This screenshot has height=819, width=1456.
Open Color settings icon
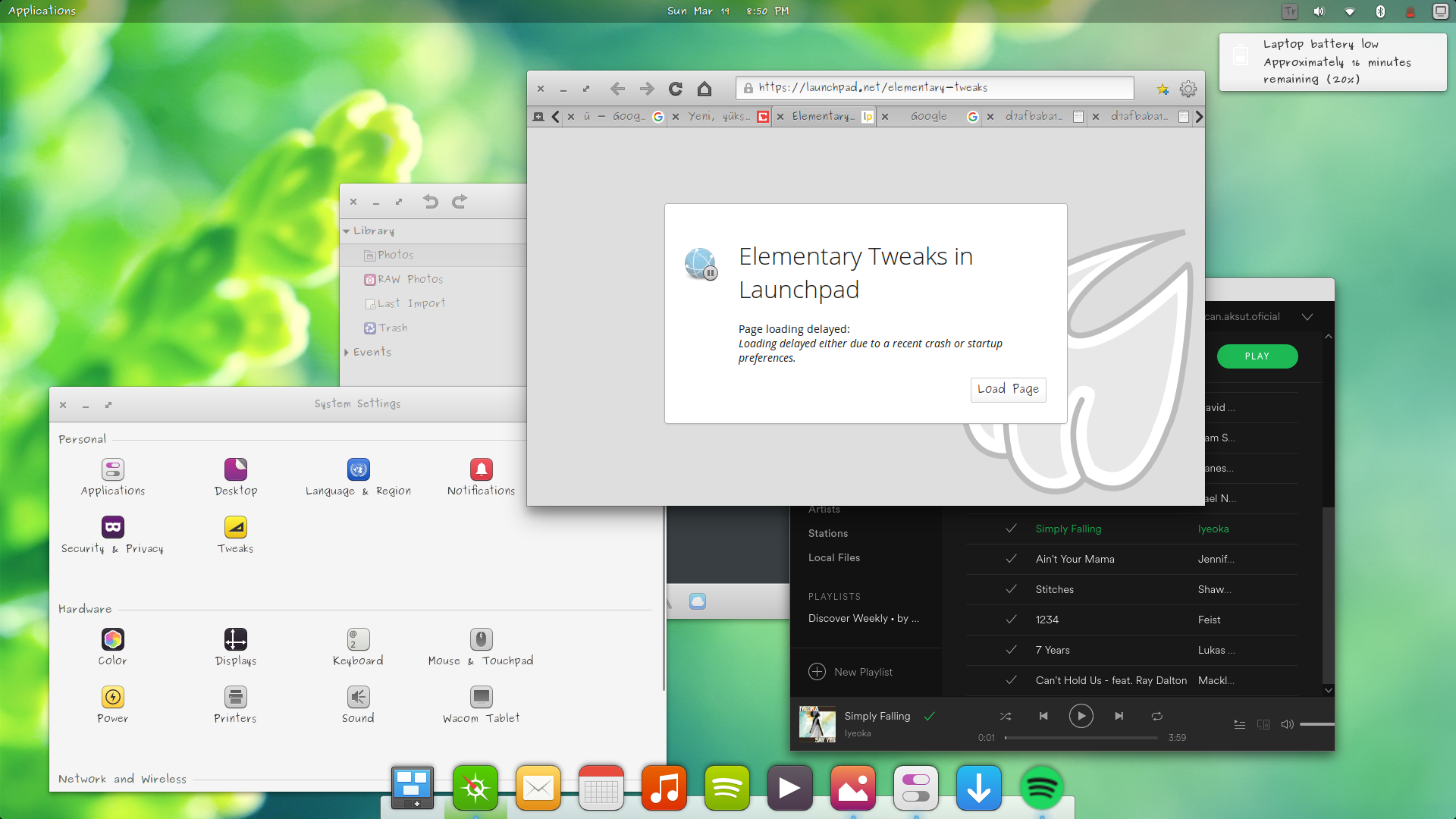[x=113, y=639]
